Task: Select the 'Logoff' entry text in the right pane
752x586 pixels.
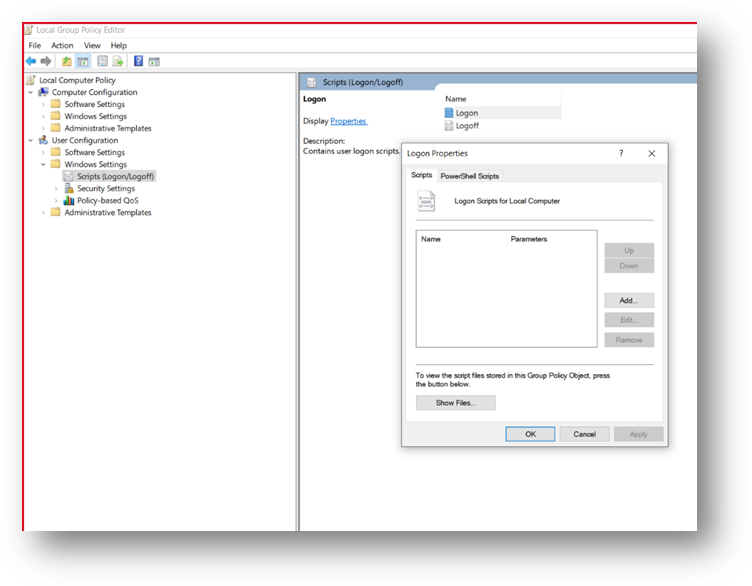Action: click(x=467, y=126)
